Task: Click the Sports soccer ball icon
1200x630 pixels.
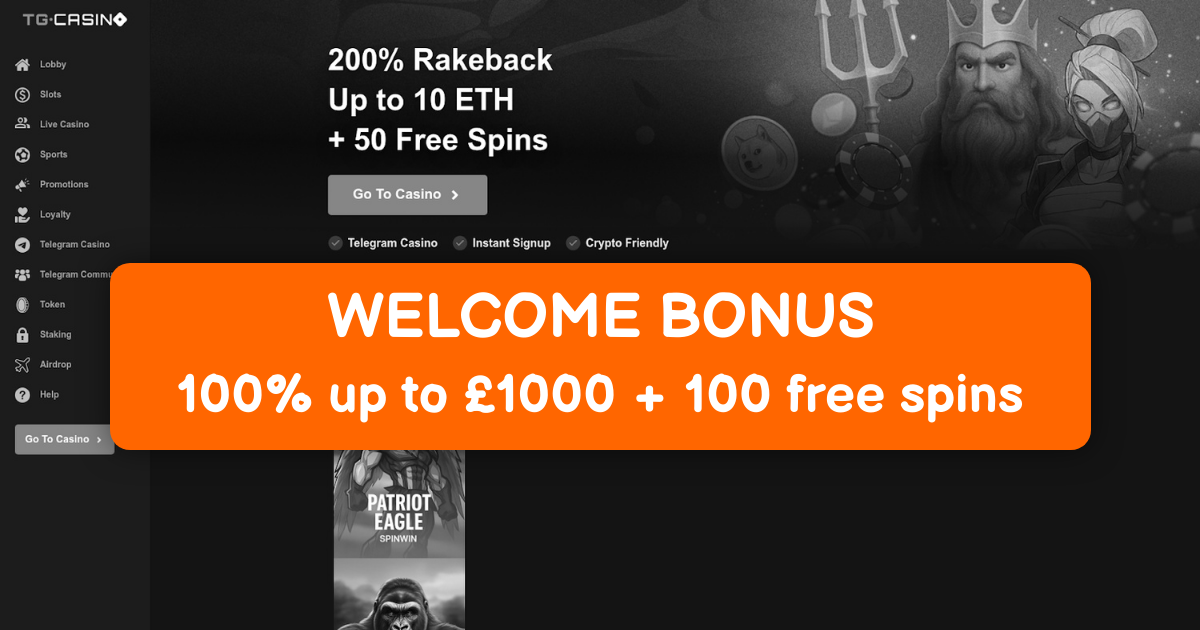Action: (x=22, y=155)
